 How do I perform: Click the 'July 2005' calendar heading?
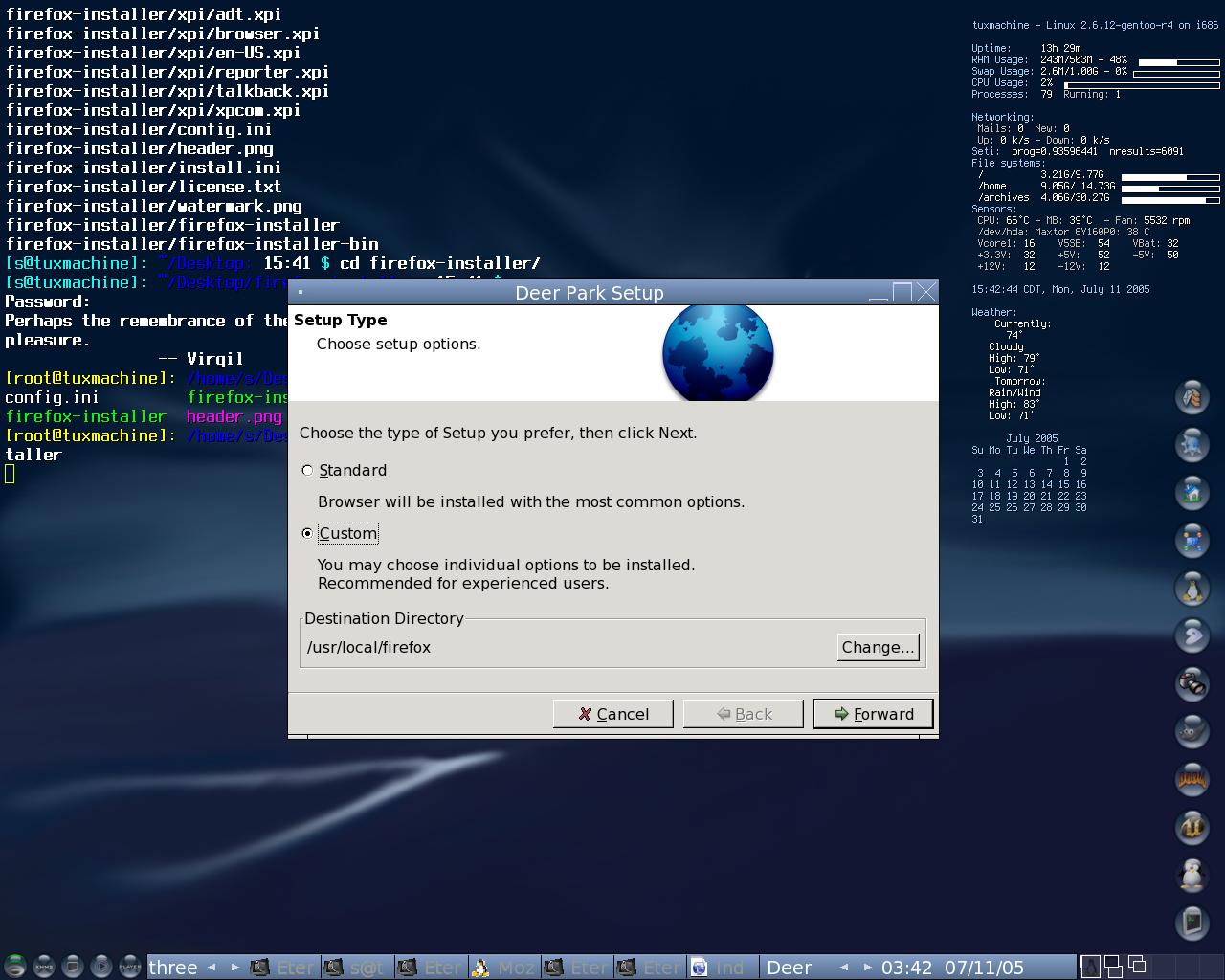point(1032,438)
